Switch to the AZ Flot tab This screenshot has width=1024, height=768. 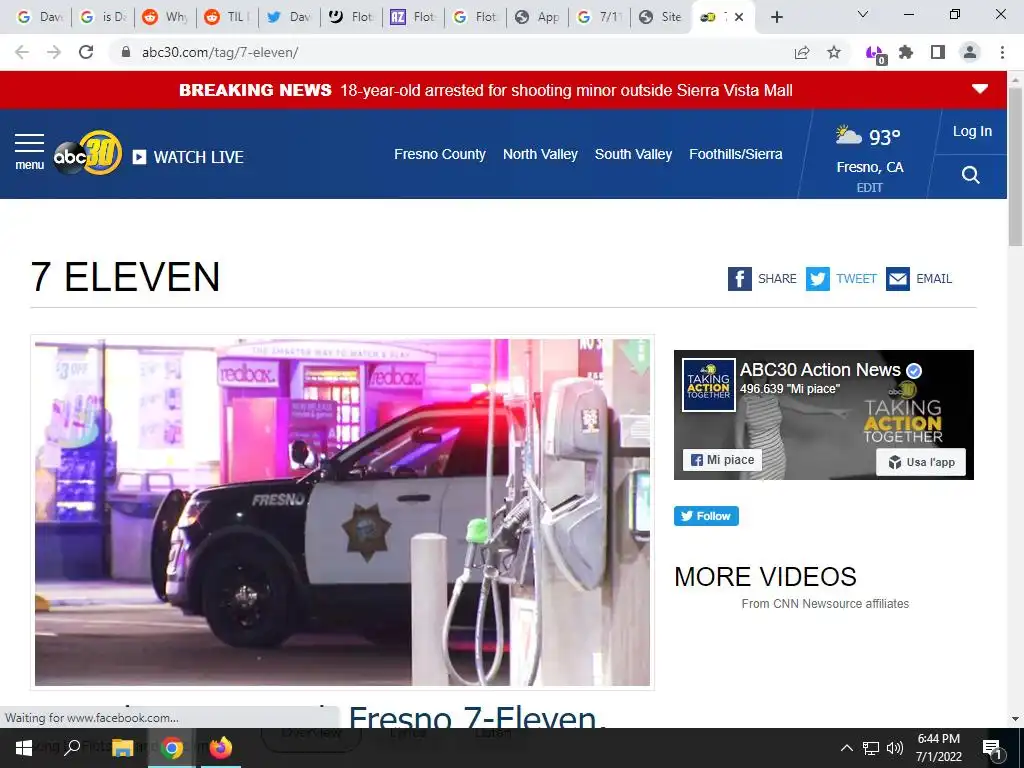[414, 17]
